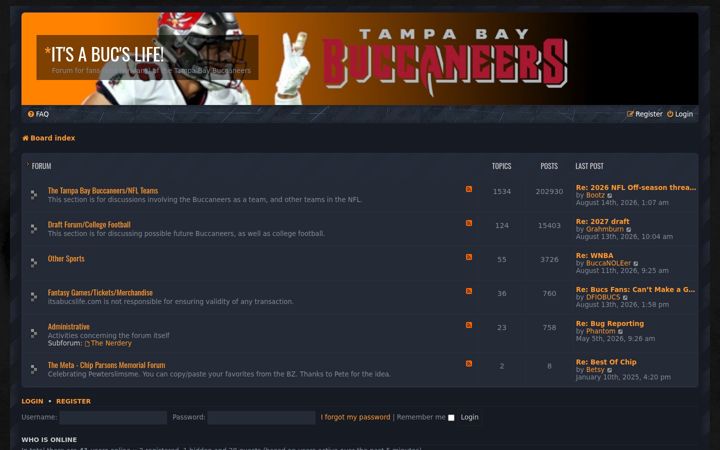The width and height of the screenshot is (720, 450).
Task: Open The Nerdery subforum
Action: coord(108,343)
